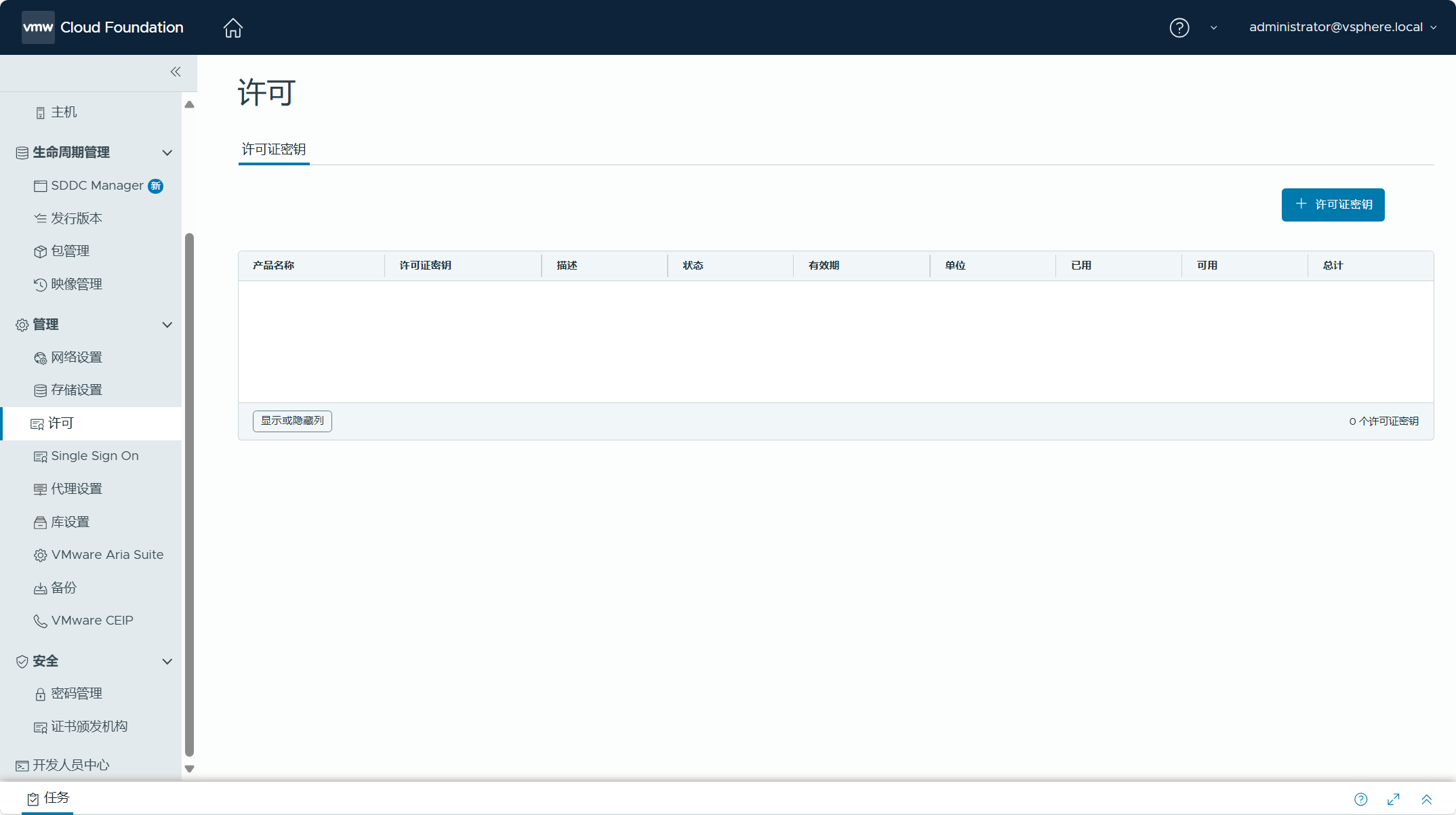Expand tasks panel to full screen
The height and width of the screenshot is (815, 1456).
pyautogui.click(x=1394, y=799)
